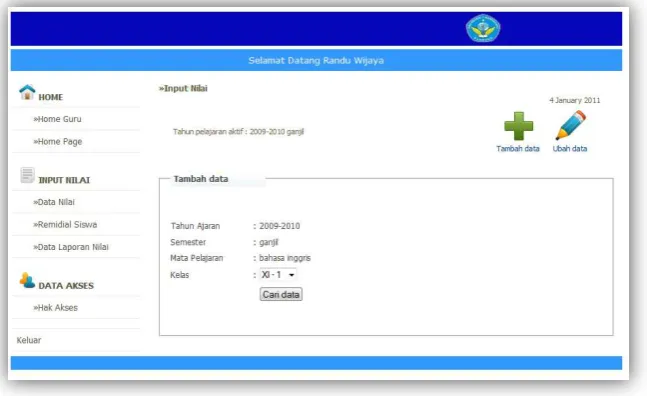647x396 pixels.
Task: Click the Semester value ganjil
Action: click(269, 242)
